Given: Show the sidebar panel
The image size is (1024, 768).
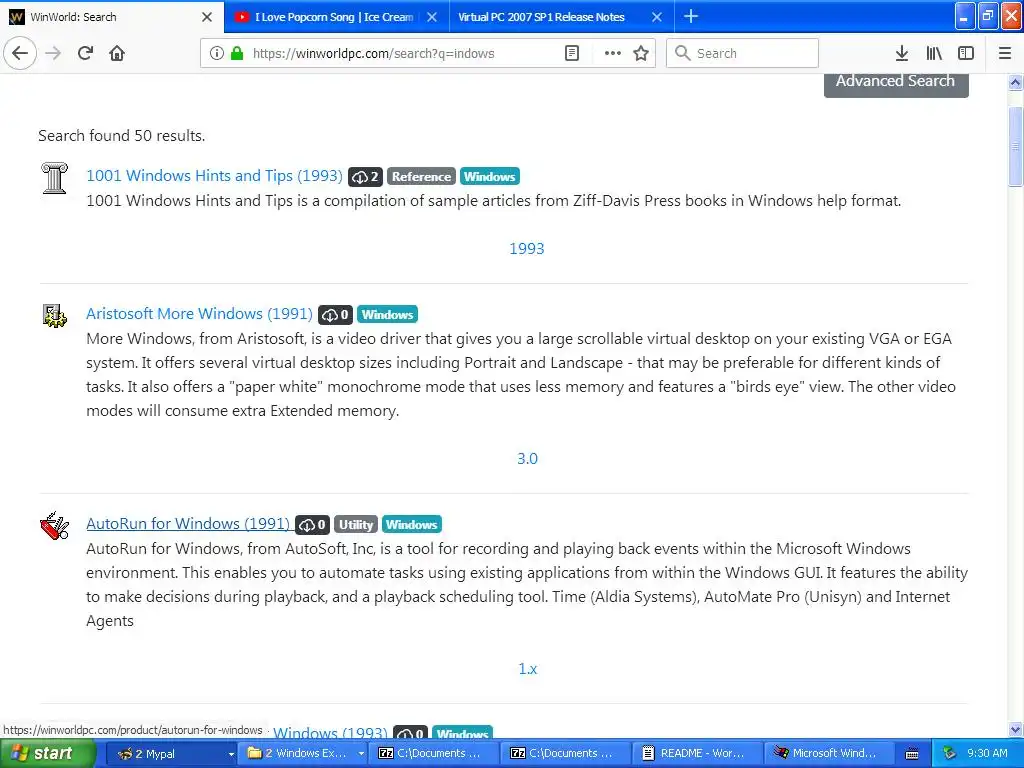Looking at the screenshot, I should pos(966,53).
